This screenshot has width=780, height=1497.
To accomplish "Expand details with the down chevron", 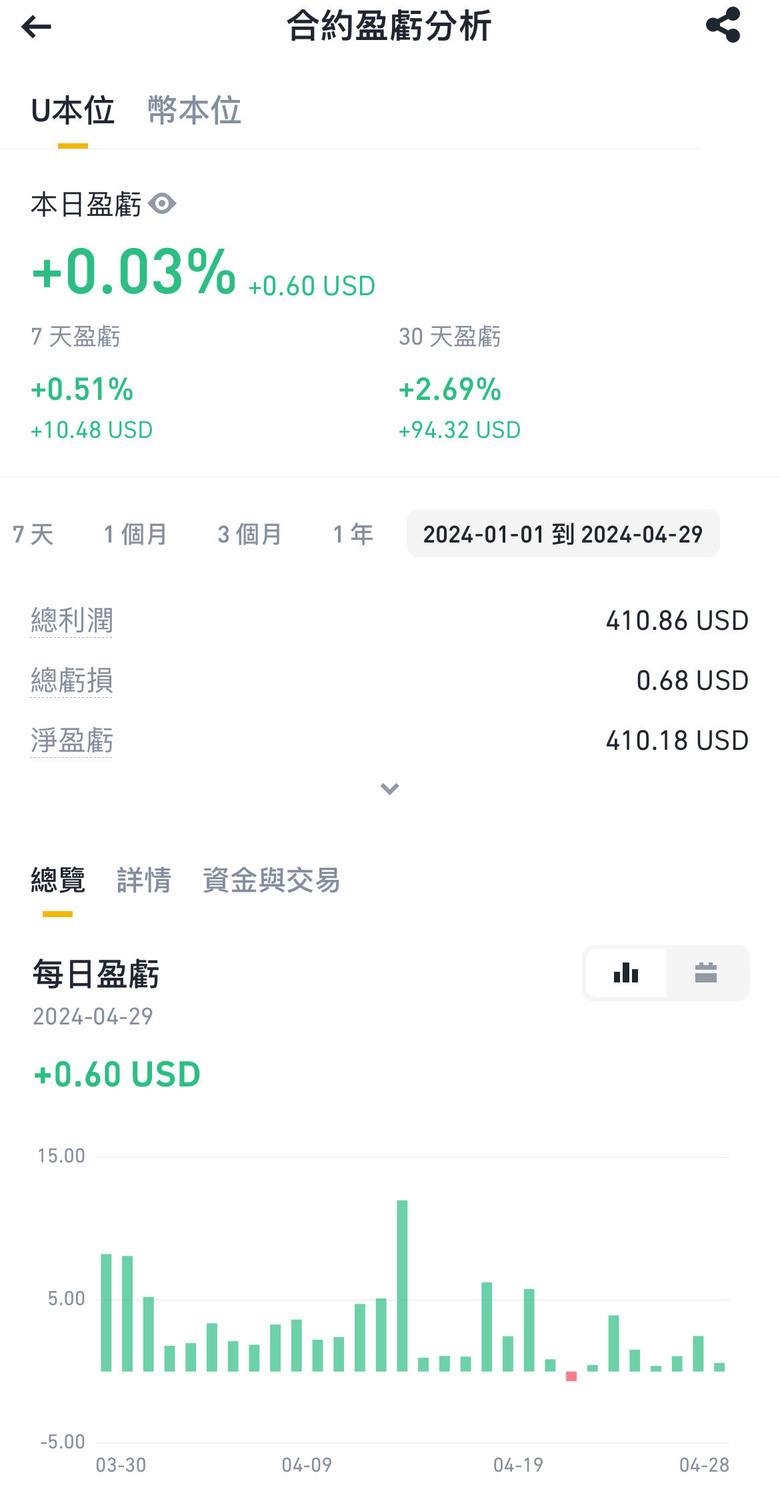I will (x=390, y=789).
